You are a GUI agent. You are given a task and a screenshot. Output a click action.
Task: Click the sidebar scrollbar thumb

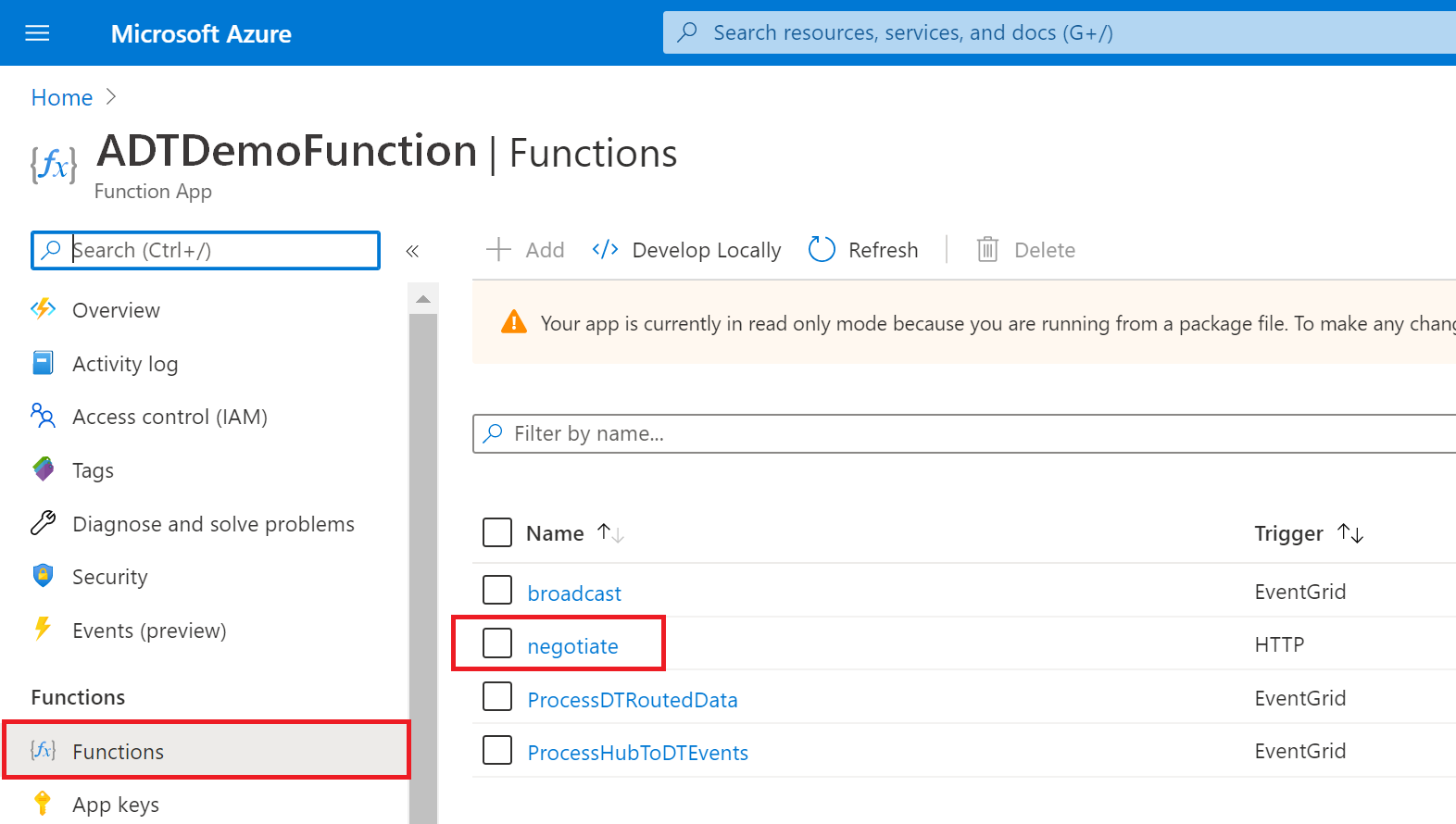pos(423,568)
